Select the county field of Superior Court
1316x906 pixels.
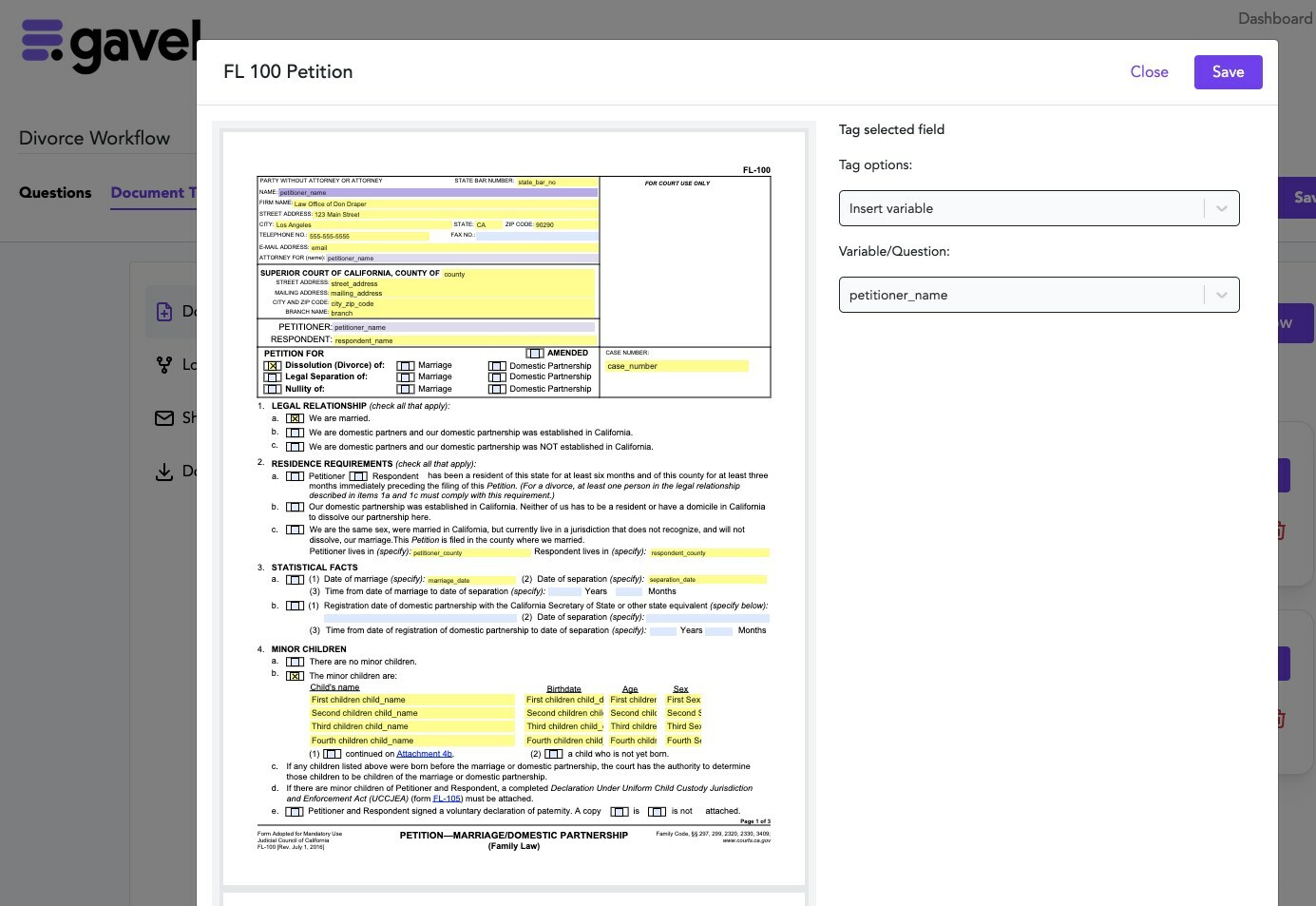pyautogui.click(x=518, y=274)
